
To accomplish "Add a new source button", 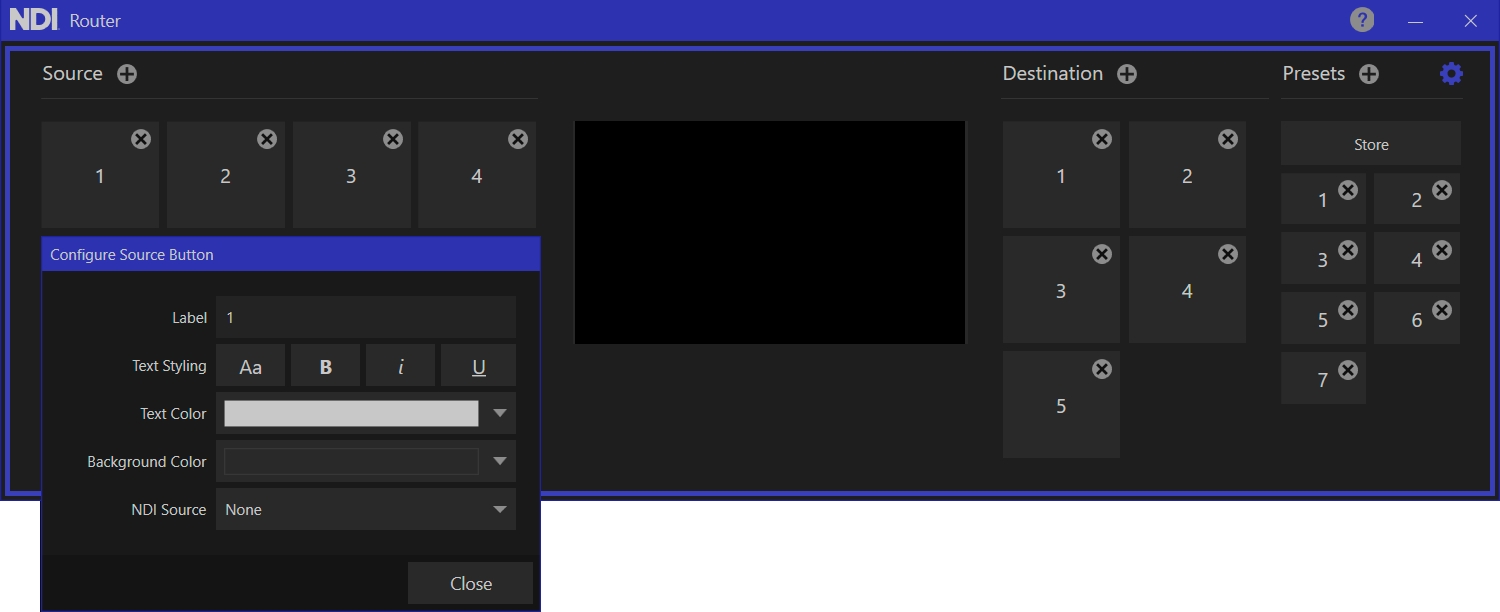I will tap(127, 74).
